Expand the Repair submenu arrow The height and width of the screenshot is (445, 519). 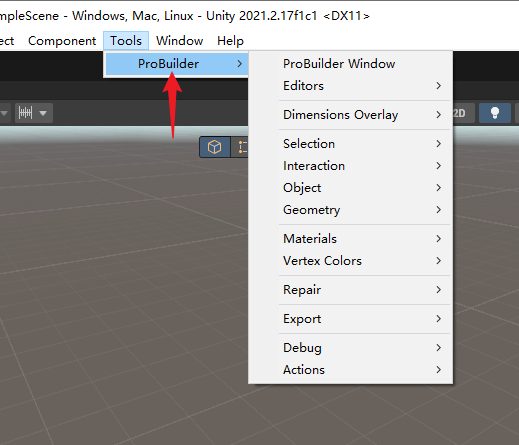pyautogui.click(x=439, y=290)
